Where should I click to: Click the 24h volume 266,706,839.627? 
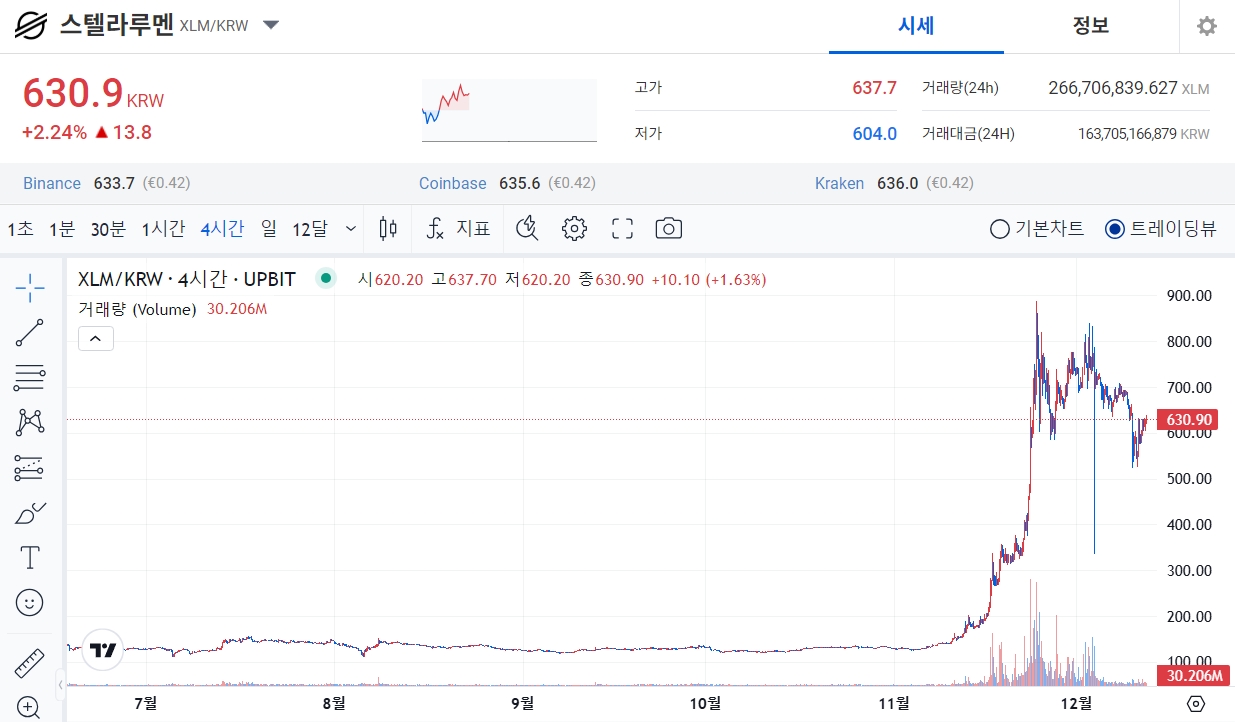(1113, 88)
